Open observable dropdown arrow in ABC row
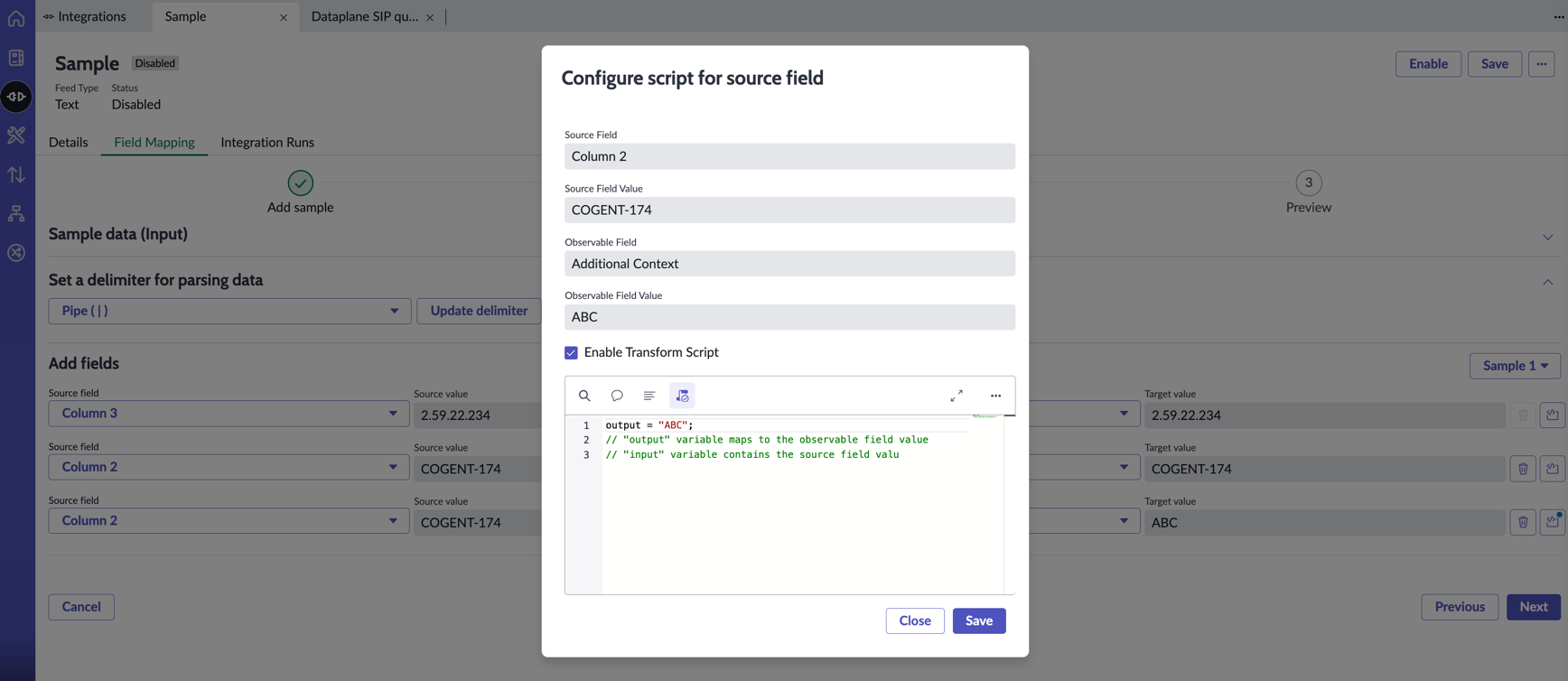This screenshot has height=681, width=1568. coord(1124,520)
